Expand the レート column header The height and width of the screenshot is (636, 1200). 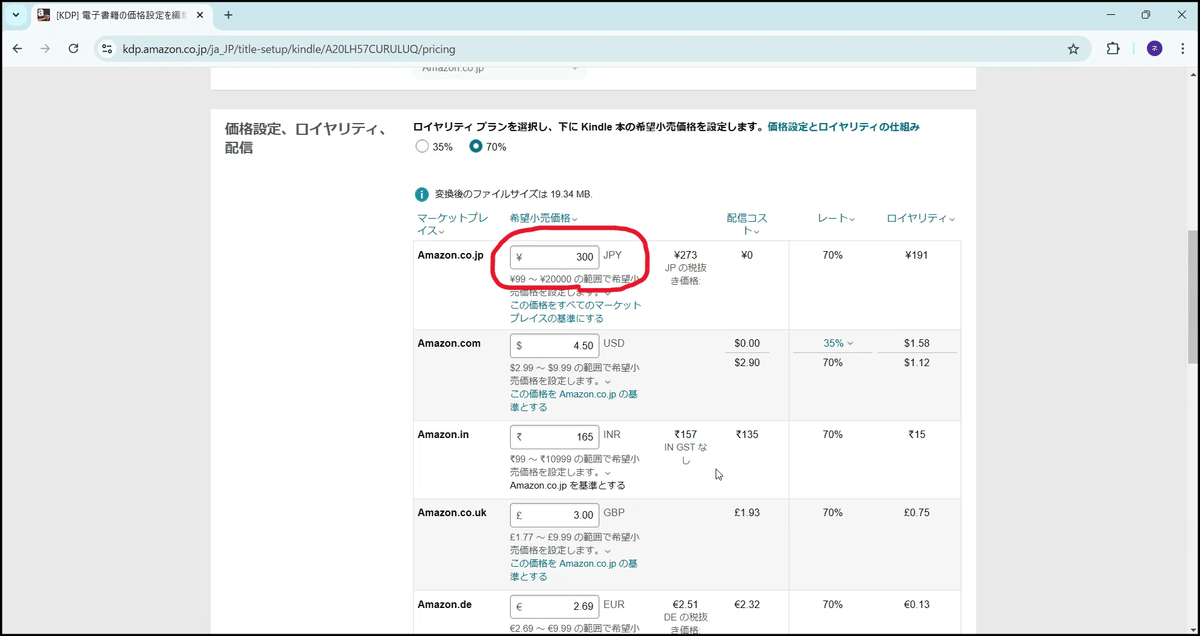(x=836, y=218)
